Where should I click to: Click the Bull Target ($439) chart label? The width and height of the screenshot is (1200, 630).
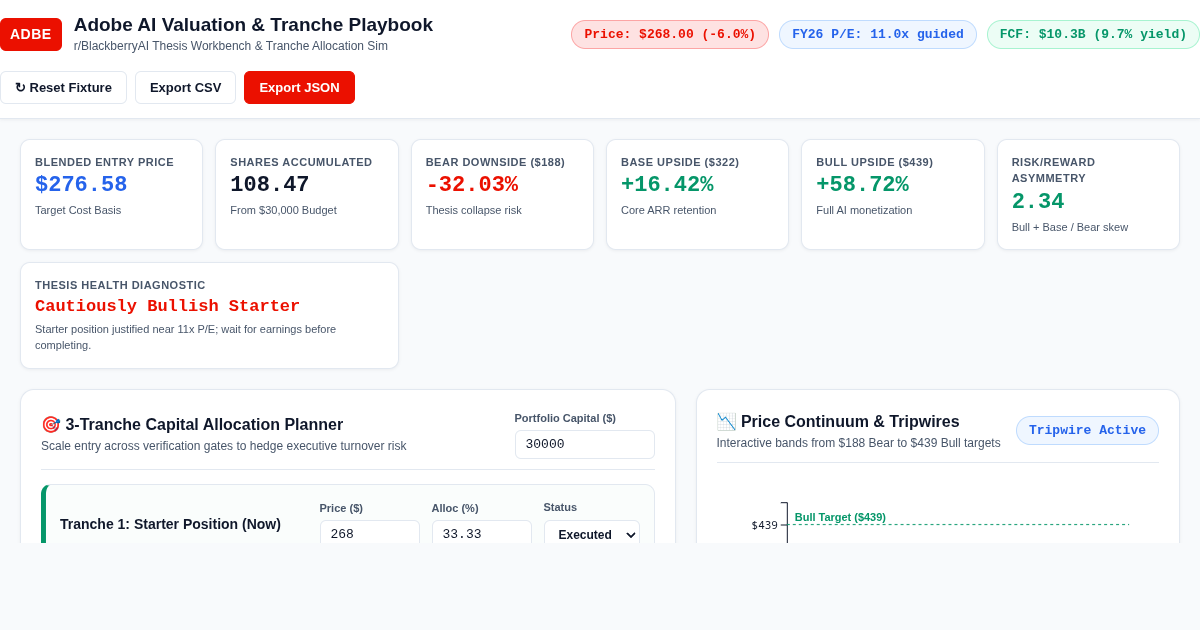(840, 517)
